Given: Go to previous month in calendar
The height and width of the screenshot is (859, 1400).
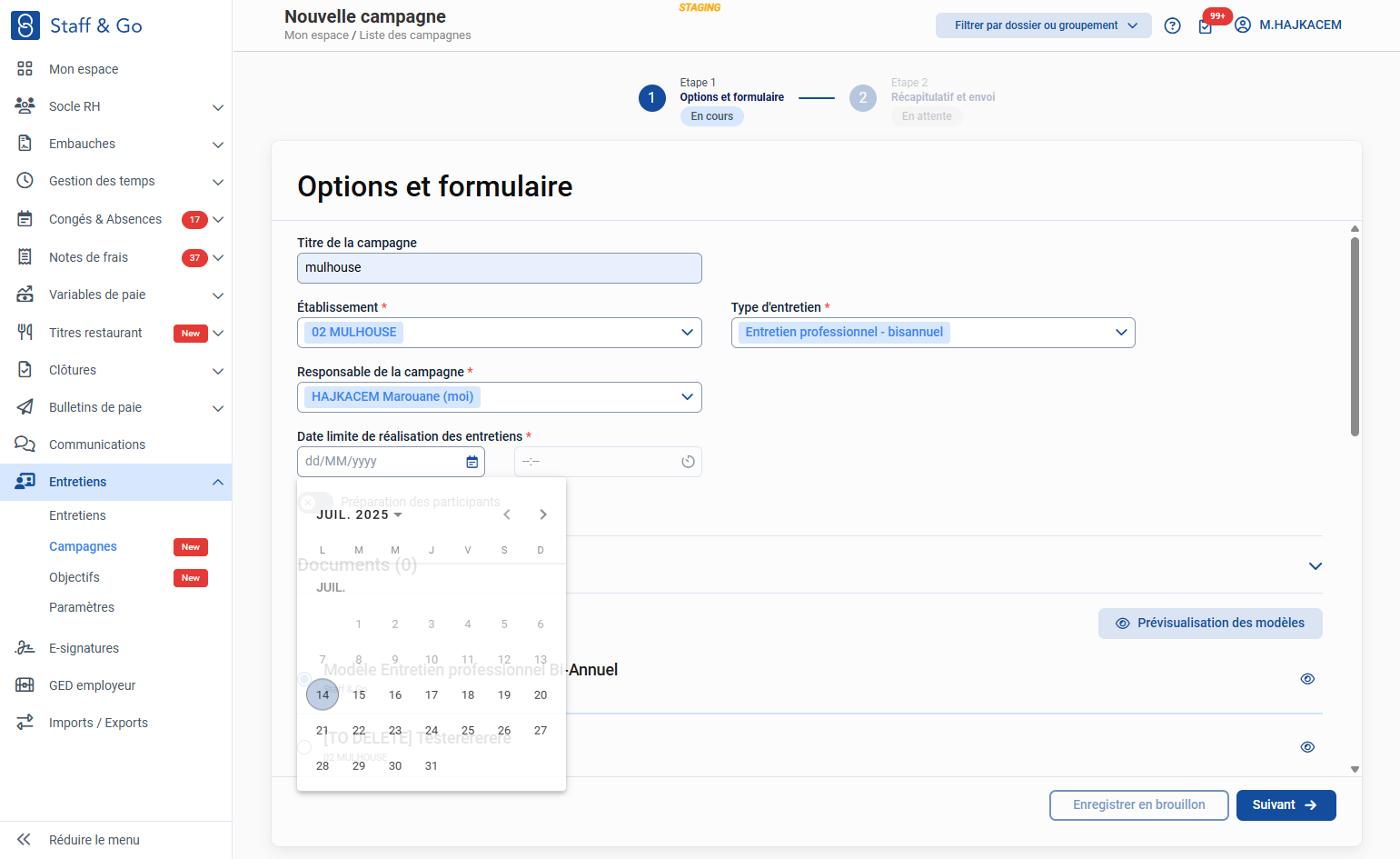Looking at the screenshot, I should click(507, 514).
